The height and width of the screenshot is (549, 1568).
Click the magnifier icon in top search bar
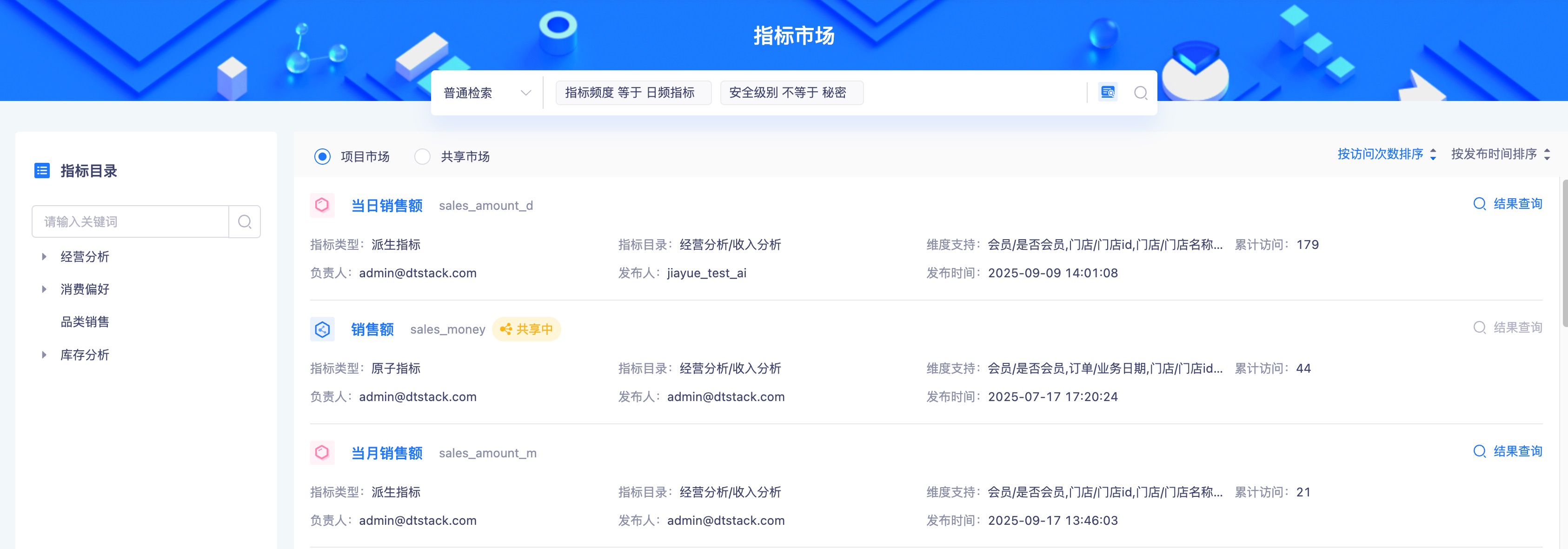(1140, 93)
